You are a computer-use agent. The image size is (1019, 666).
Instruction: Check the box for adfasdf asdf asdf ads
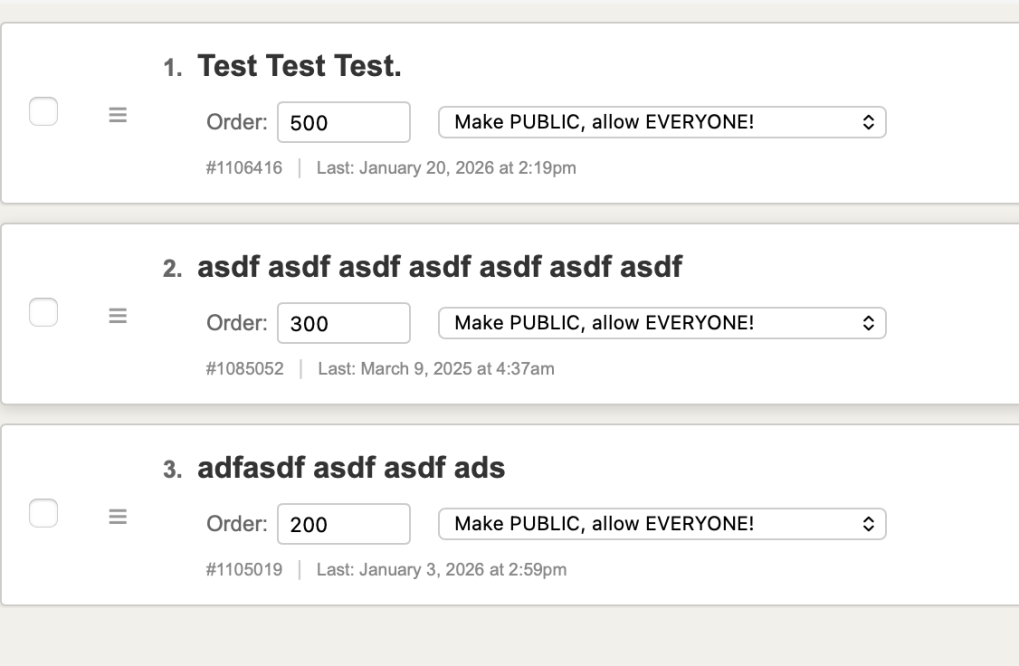(44, 514)
